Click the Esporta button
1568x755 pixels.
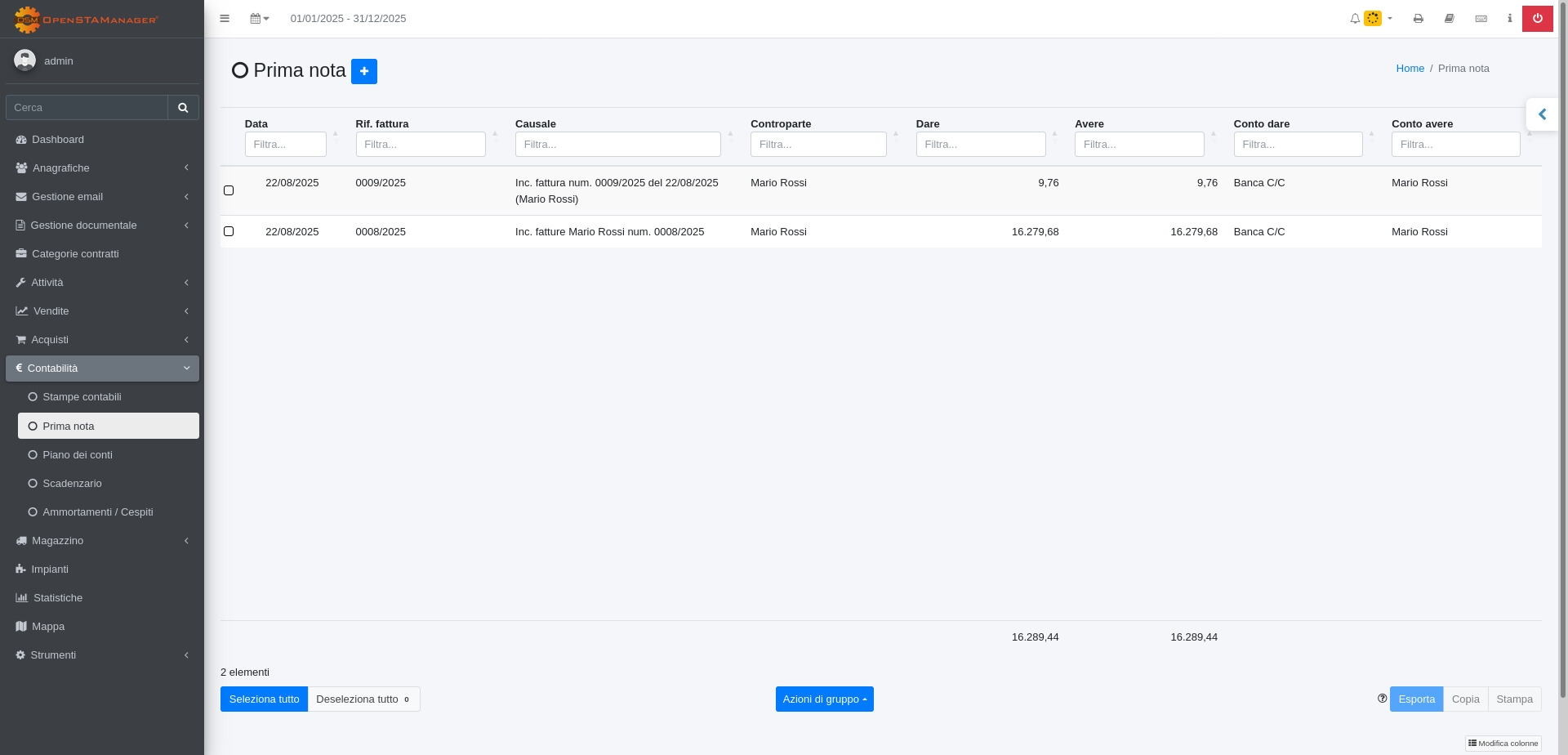[x=1416, y=699]
